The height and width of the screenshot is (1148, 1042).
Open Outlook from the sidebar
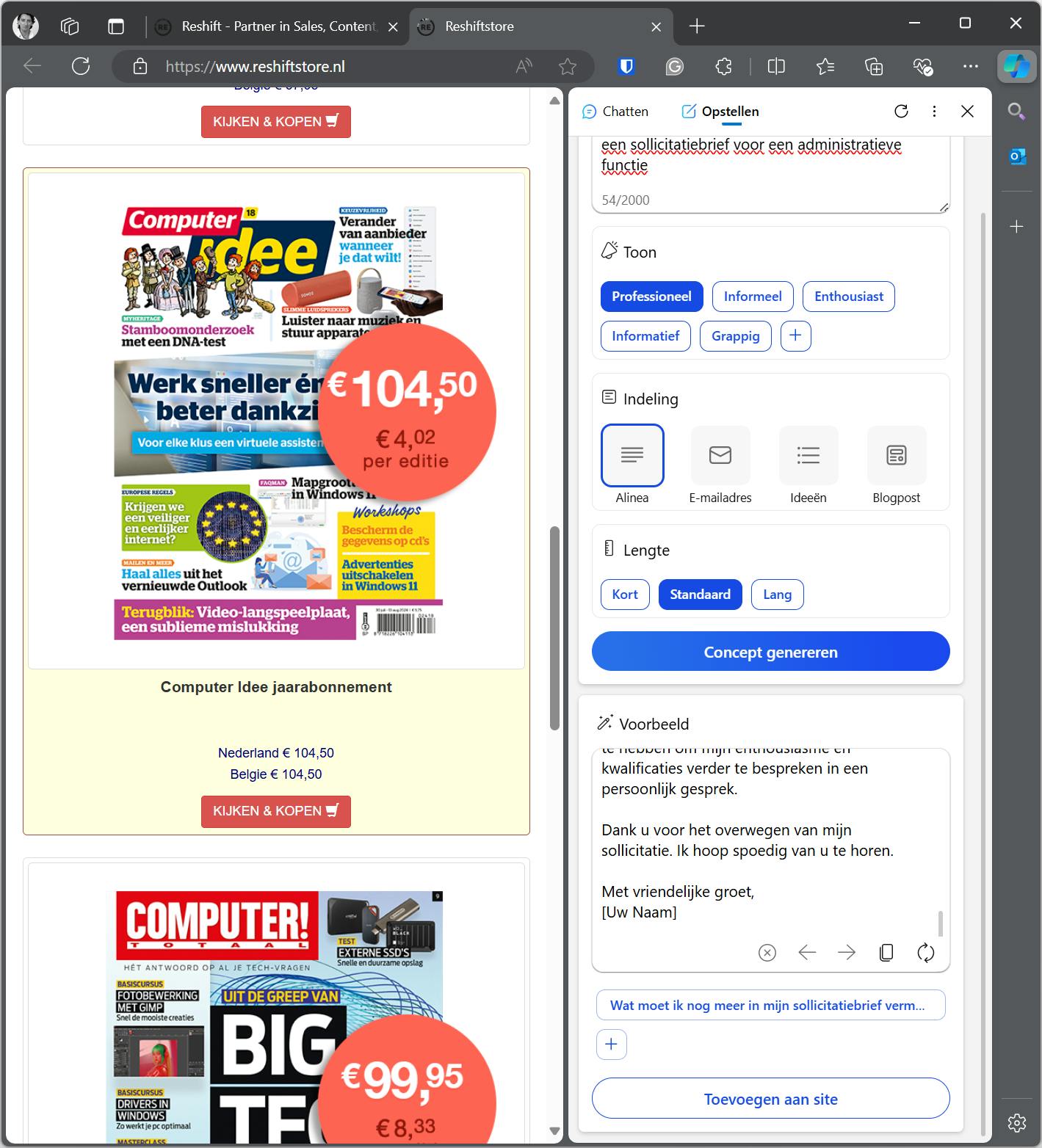point(1017,156)
